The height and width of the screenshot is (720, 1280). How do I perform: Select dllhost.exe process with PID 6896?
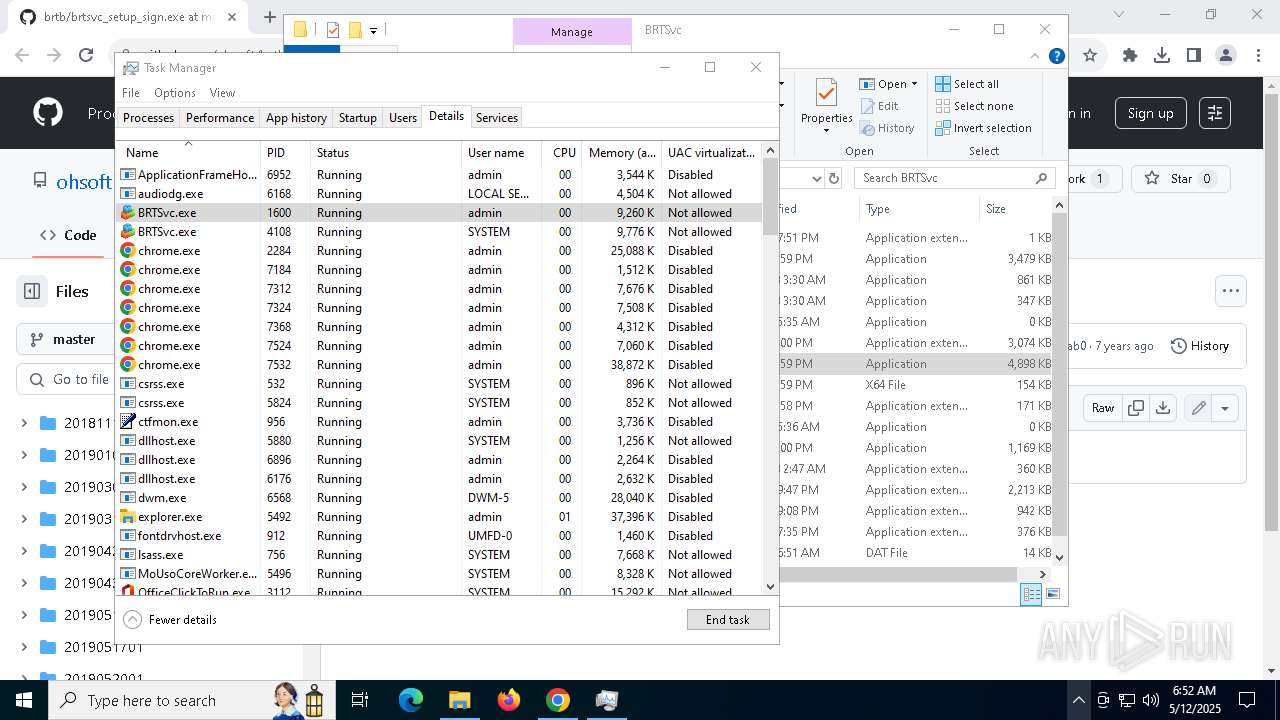(439, 459)
